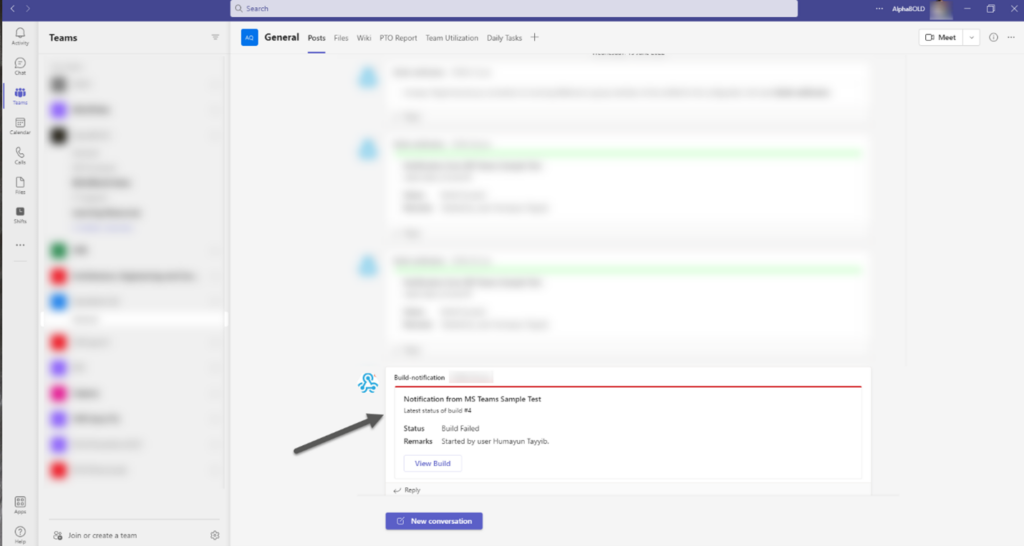Start a New conversation
The height and width of the screenshot is (546, 1024).
coord(434,521)
